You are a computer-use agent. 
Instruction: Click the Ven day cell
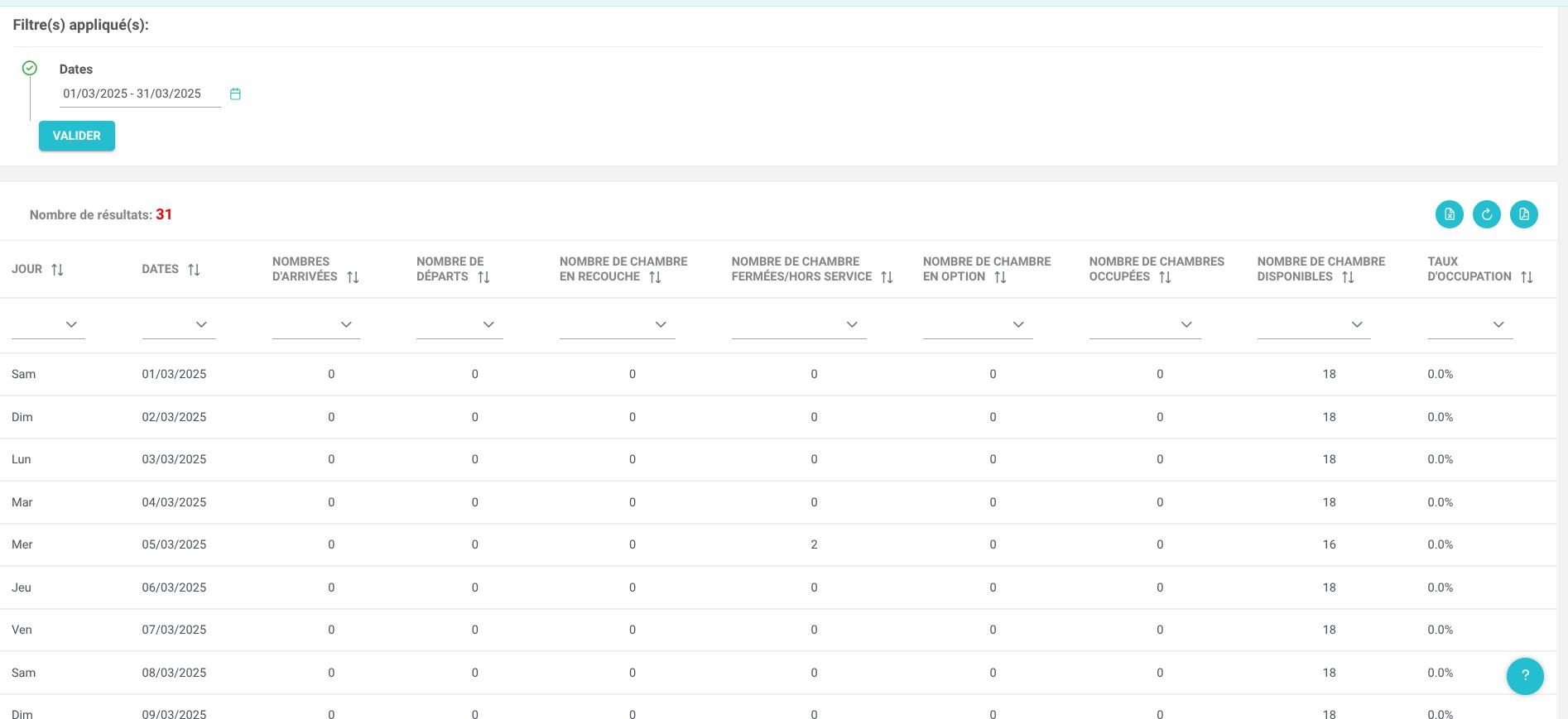click(22, 630)
